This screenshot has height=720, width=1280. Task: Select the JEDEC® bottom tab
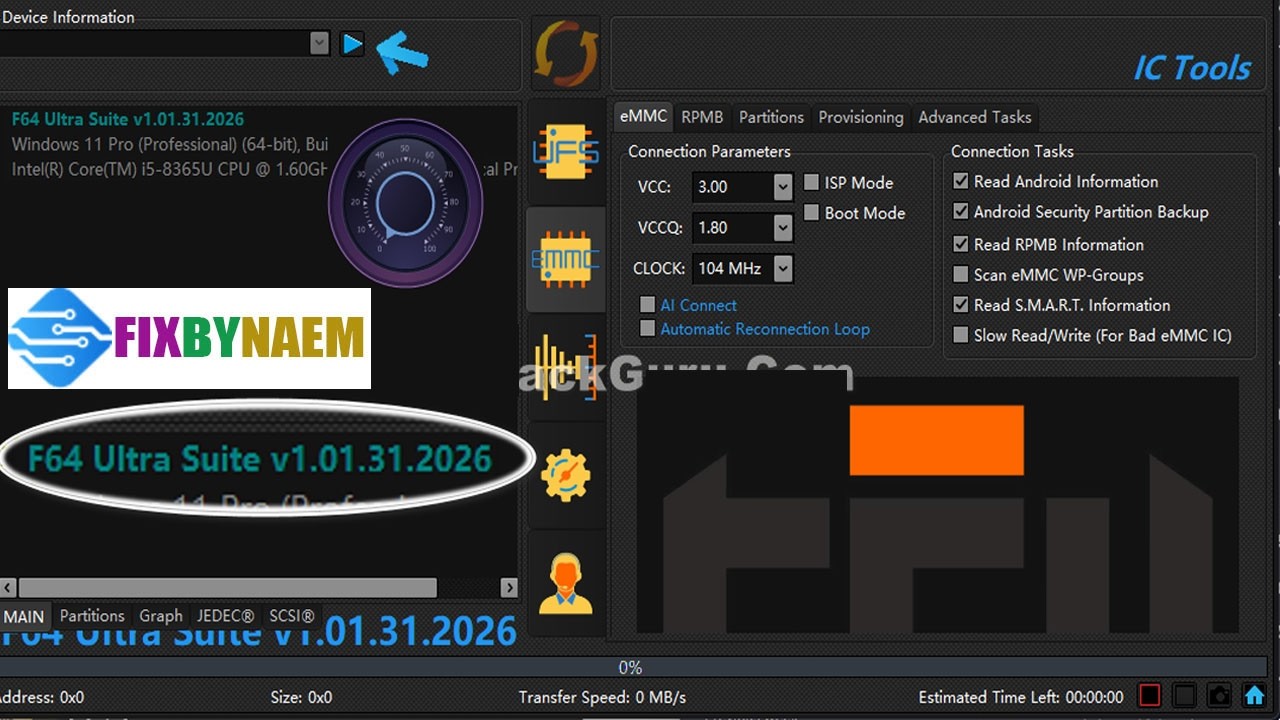coord(225,616)
